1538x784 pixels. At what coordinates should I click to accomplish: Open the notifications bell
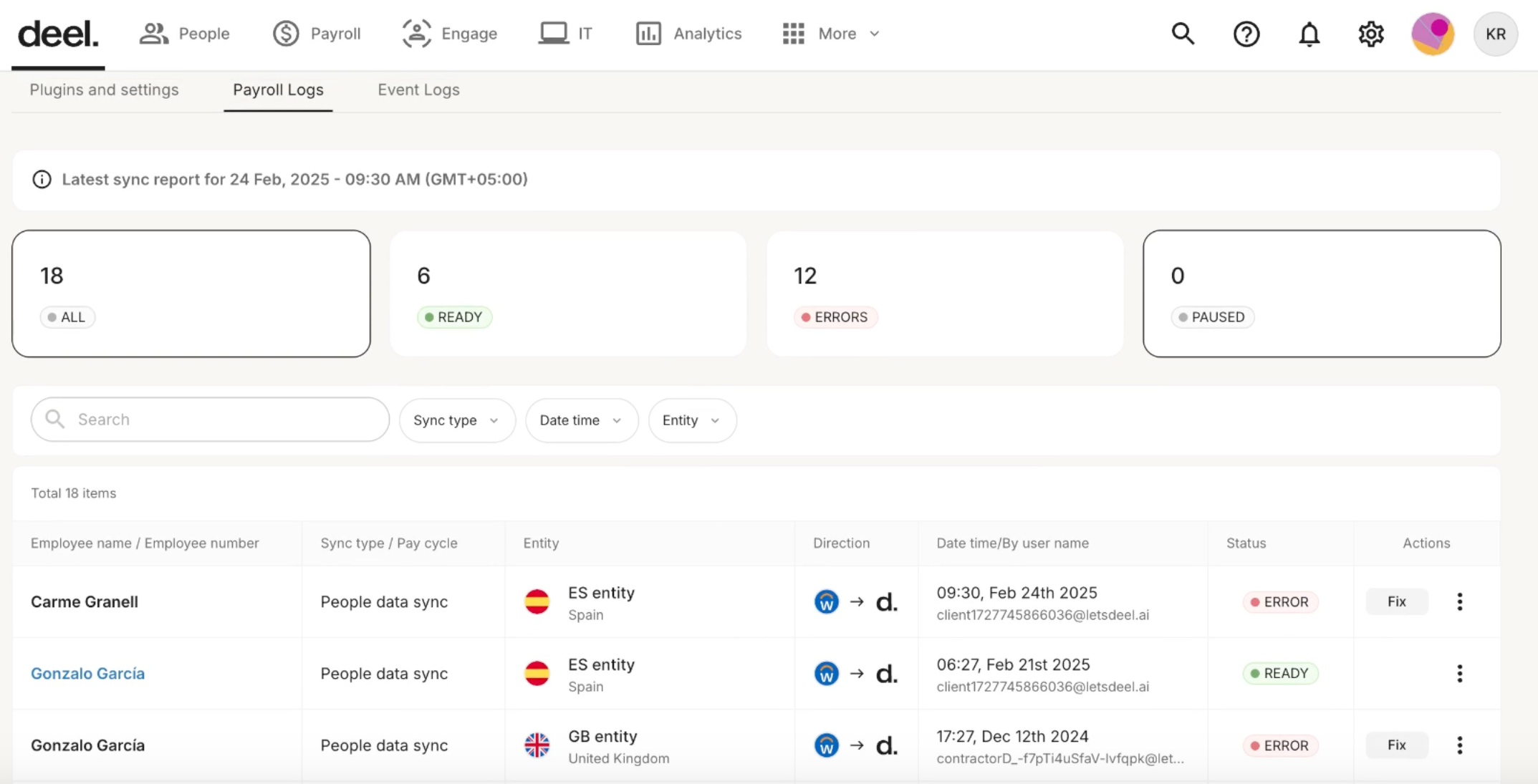point(1309,34)
